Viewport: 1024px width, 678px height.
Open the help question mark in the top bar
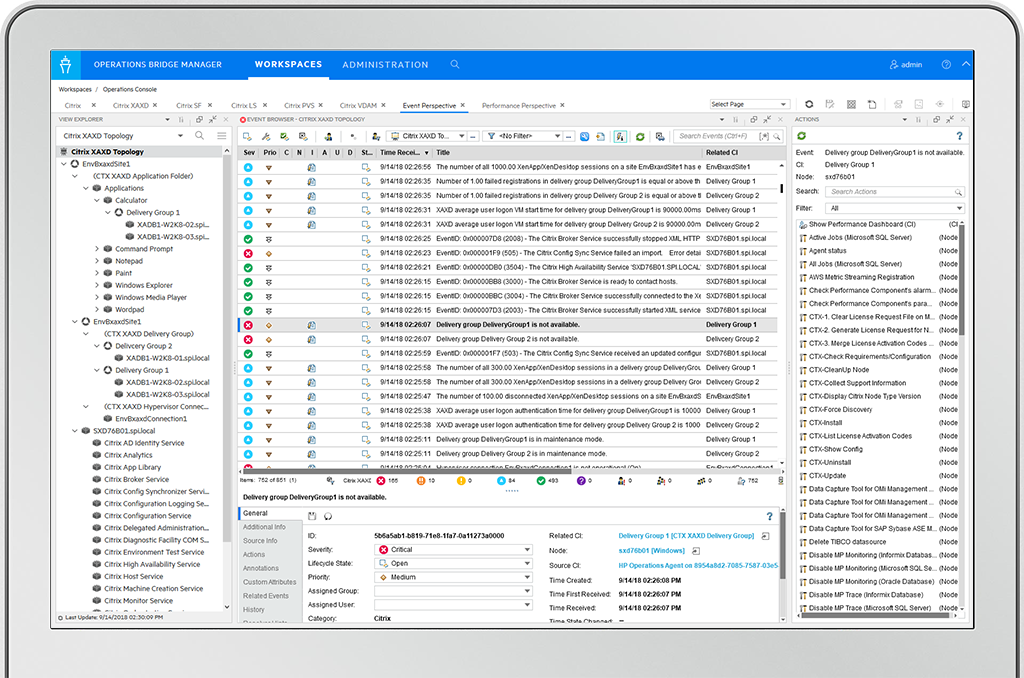[946, 65]
